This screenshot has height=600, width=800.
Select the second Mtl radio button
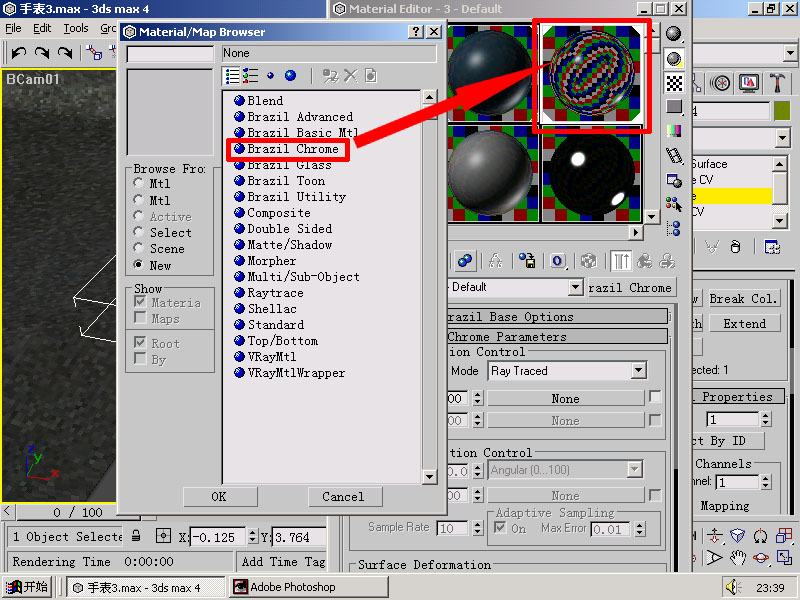click(138, 199)
